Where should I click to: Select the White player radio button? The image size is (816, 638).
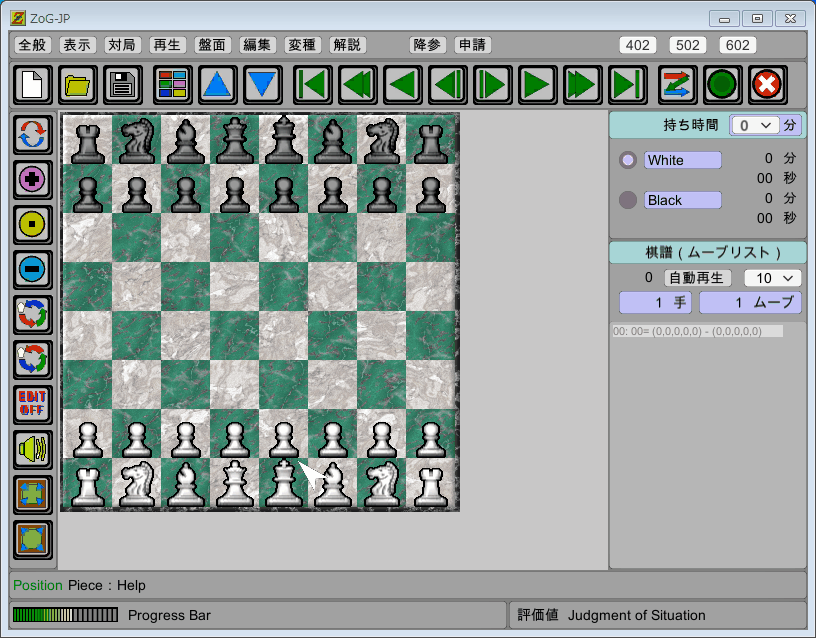[628, 160]
